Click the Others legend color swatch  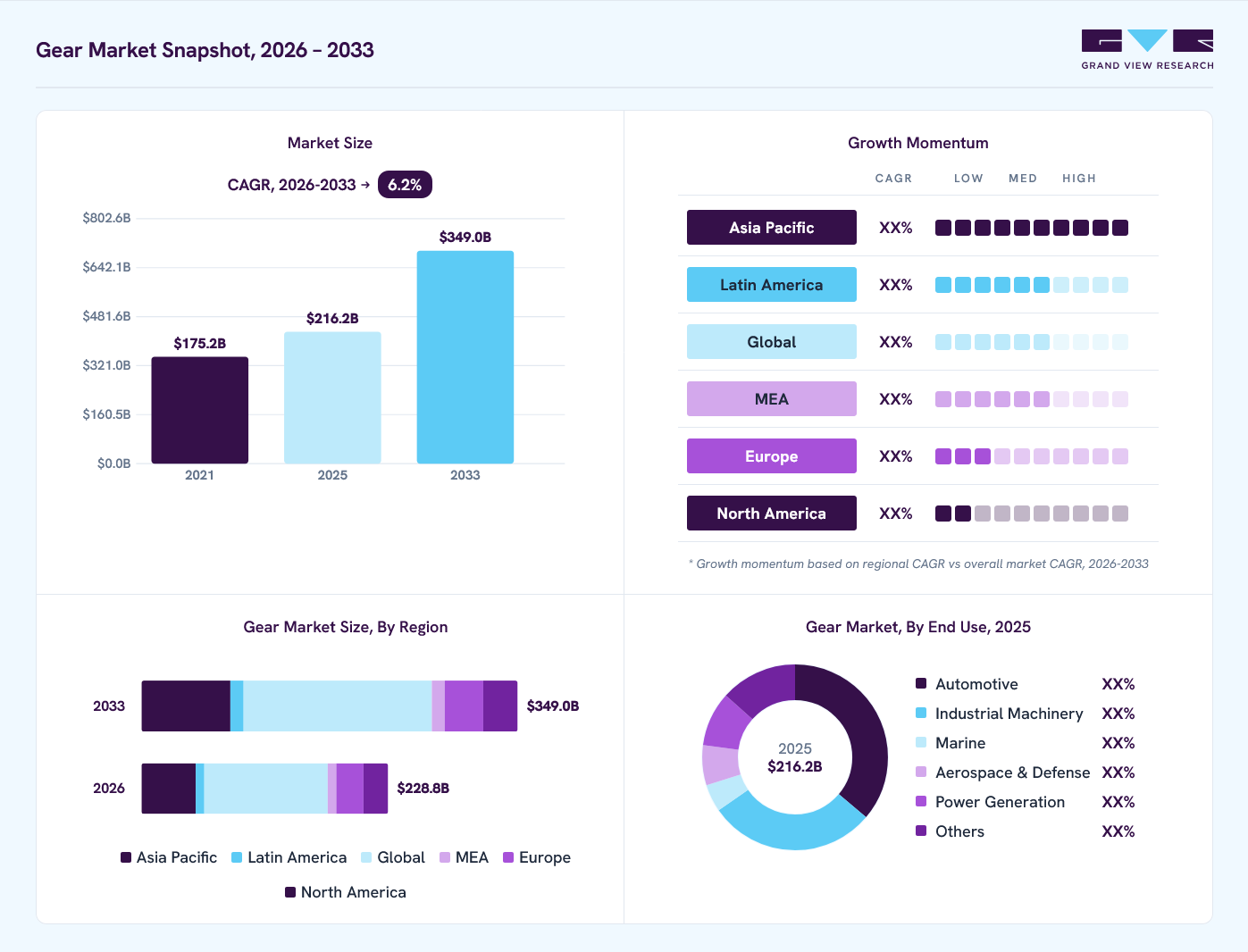(921, 831)
